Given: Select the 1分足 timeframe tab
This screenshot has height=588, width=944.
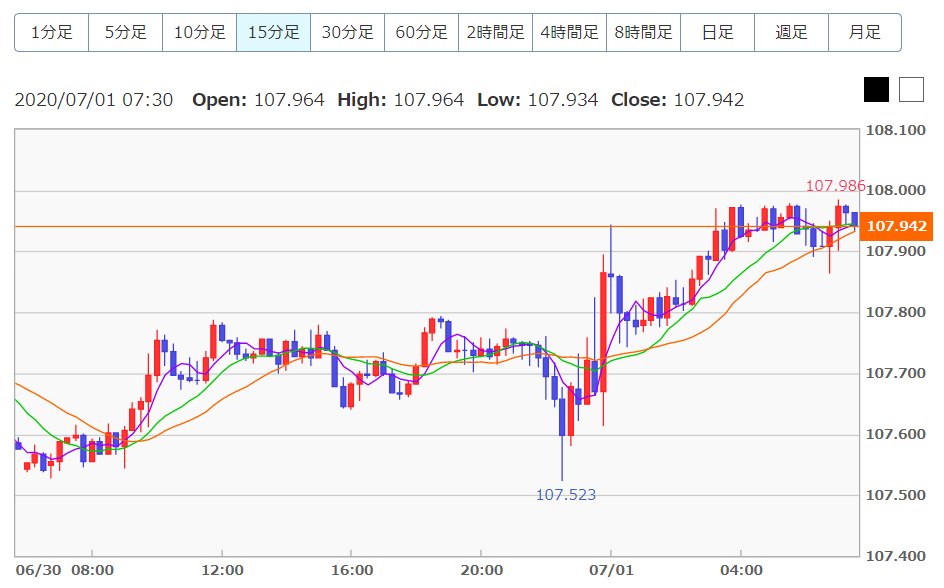Looking at the screenshot, I should tap(52, 32).
